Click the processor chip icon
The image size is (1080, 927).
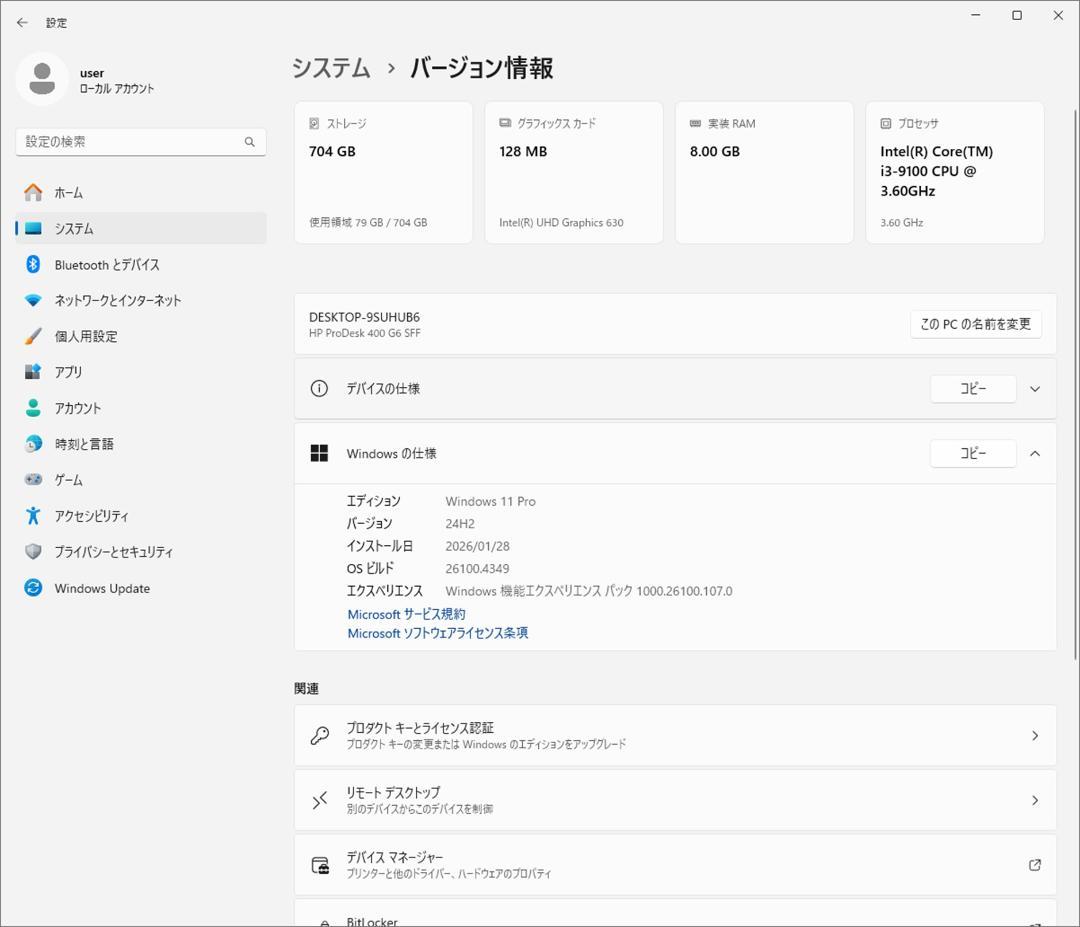coord(886,123)
